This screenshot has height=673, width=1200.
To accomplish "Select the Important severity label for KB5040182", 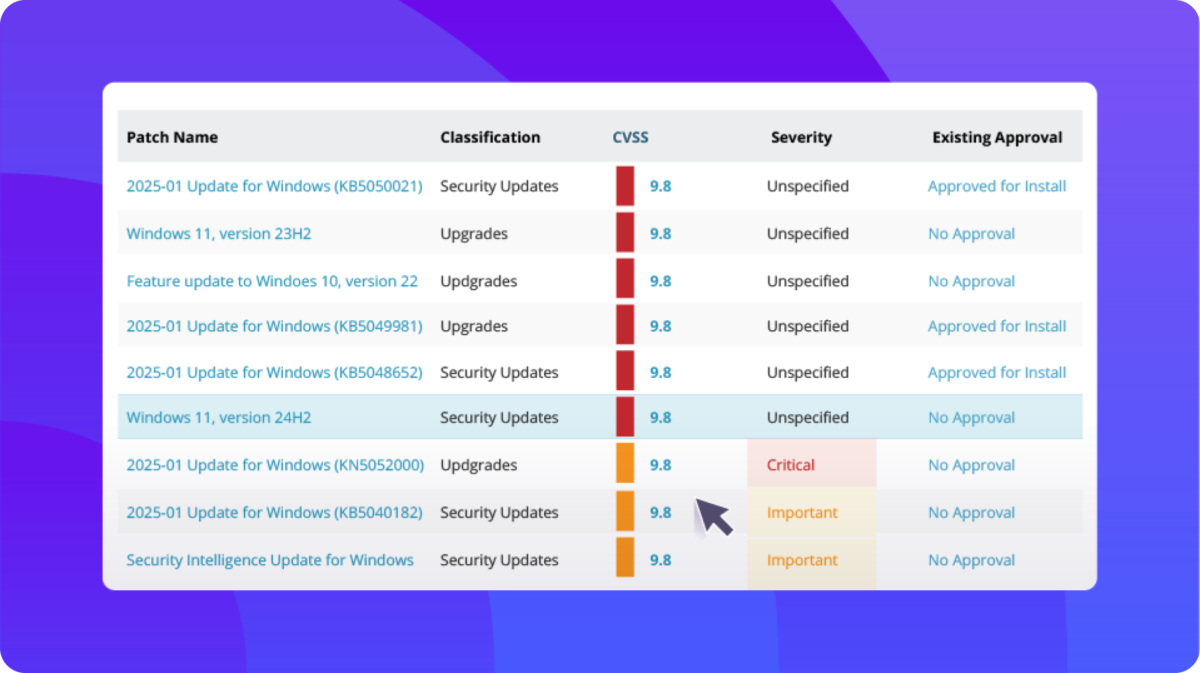I will click(x=802, y=512).
